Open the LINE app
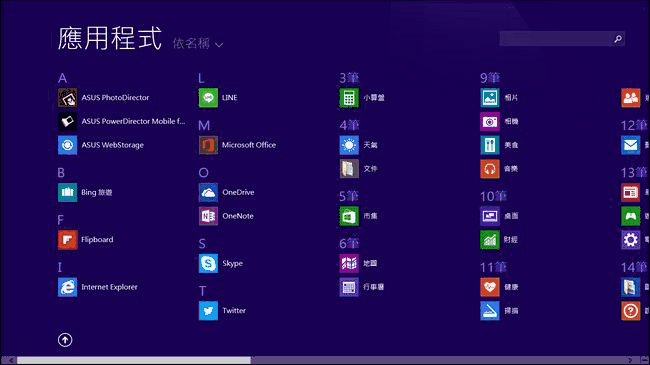The width and height of the screenshot is (650, 365). pos(218,97)
